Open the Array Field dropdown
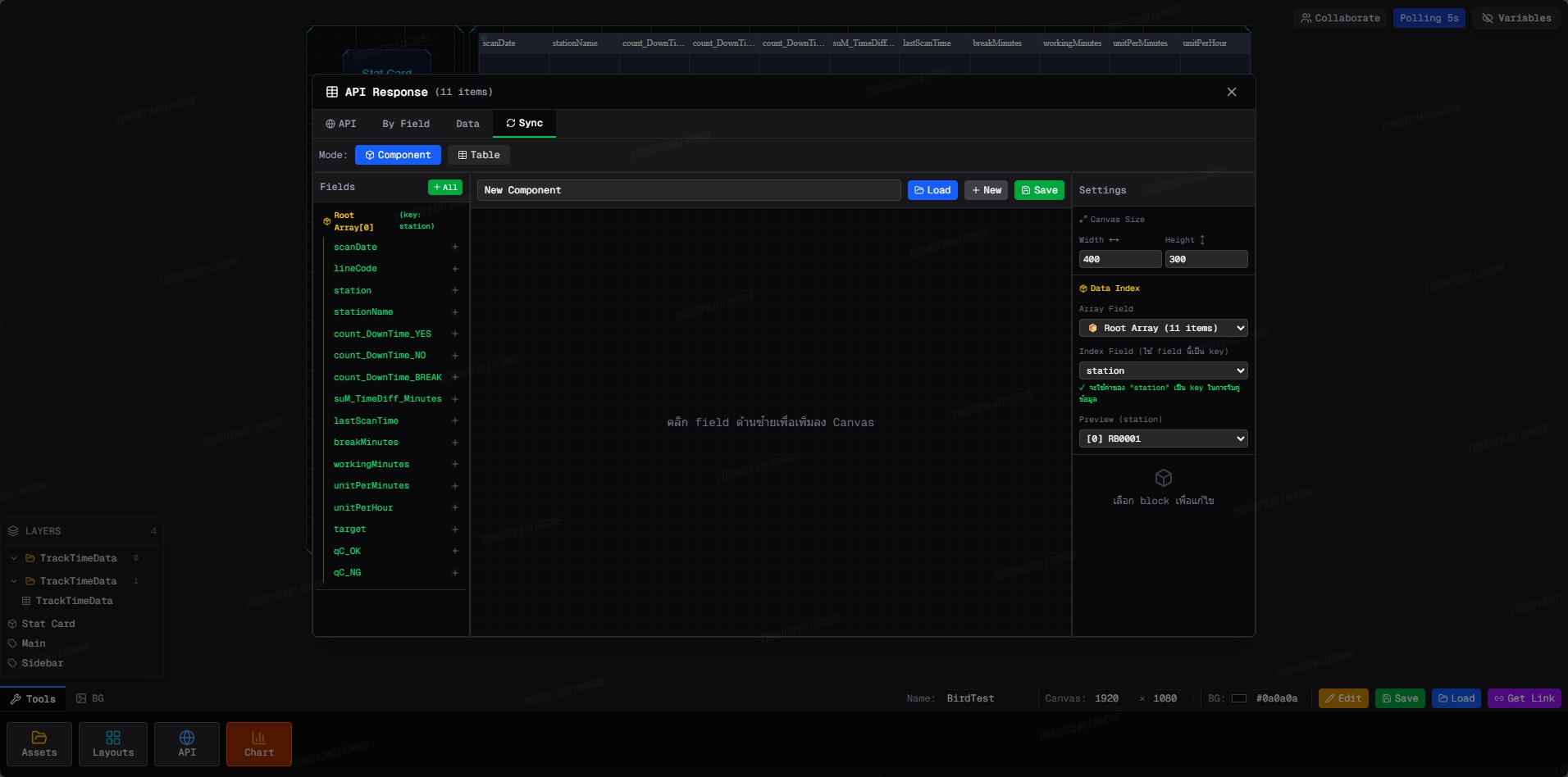Image resolution: width=1568 pixels, height=777 pixels. click(x=1163, y=328)
